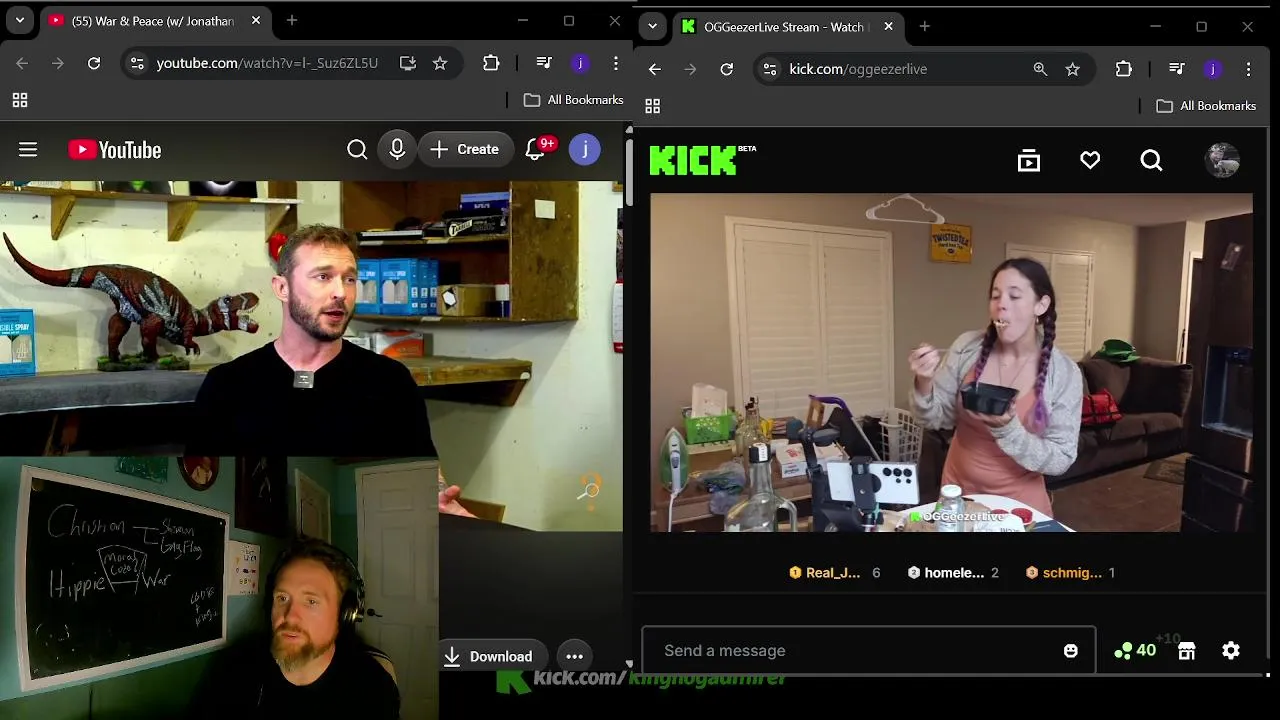This screenshot has width=1280, height=720.
Task: Open Kick following heart icon
Action: click(x=1090, y=160)
